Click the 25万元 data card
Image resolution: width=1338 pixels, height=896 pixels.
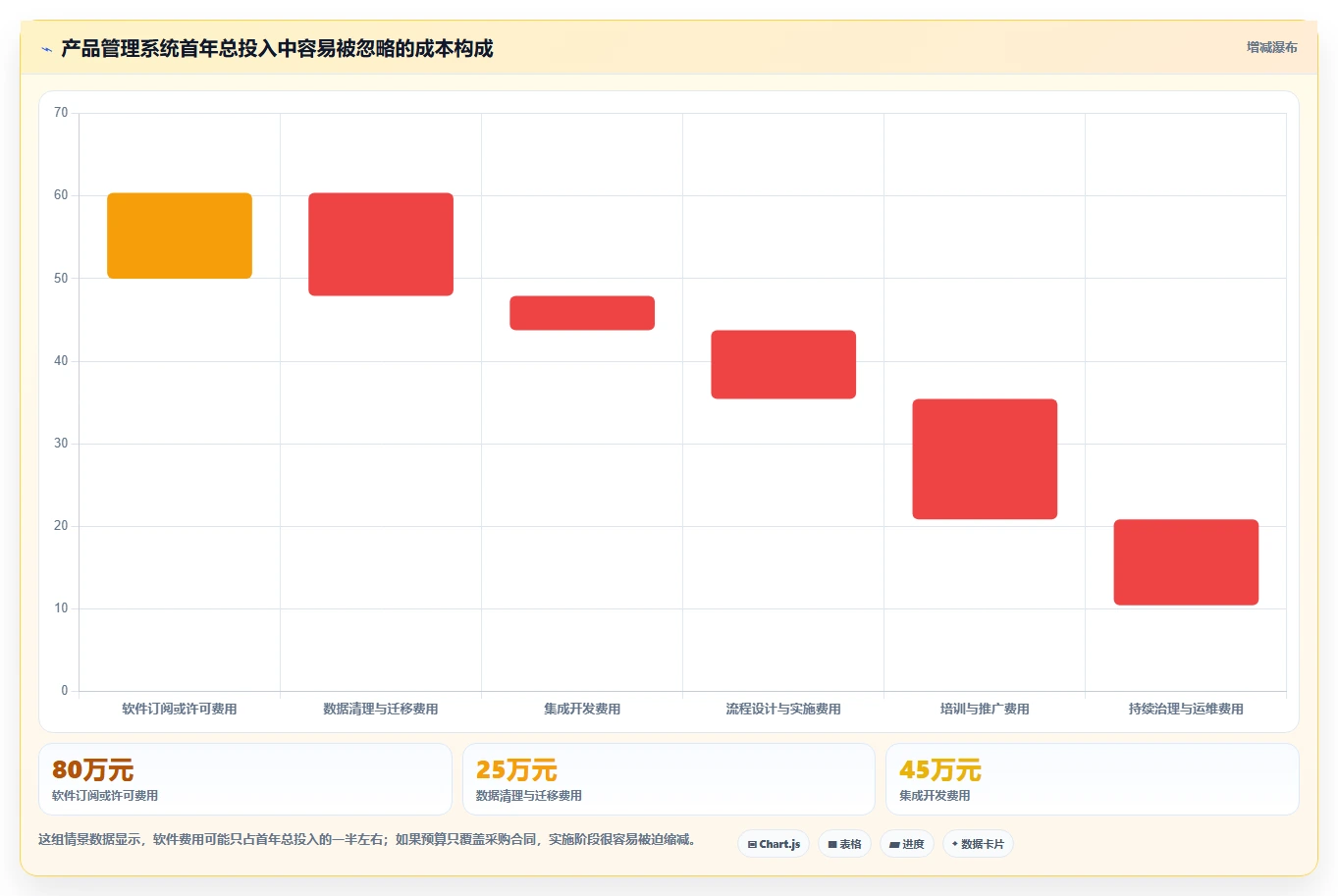point(669,779)
